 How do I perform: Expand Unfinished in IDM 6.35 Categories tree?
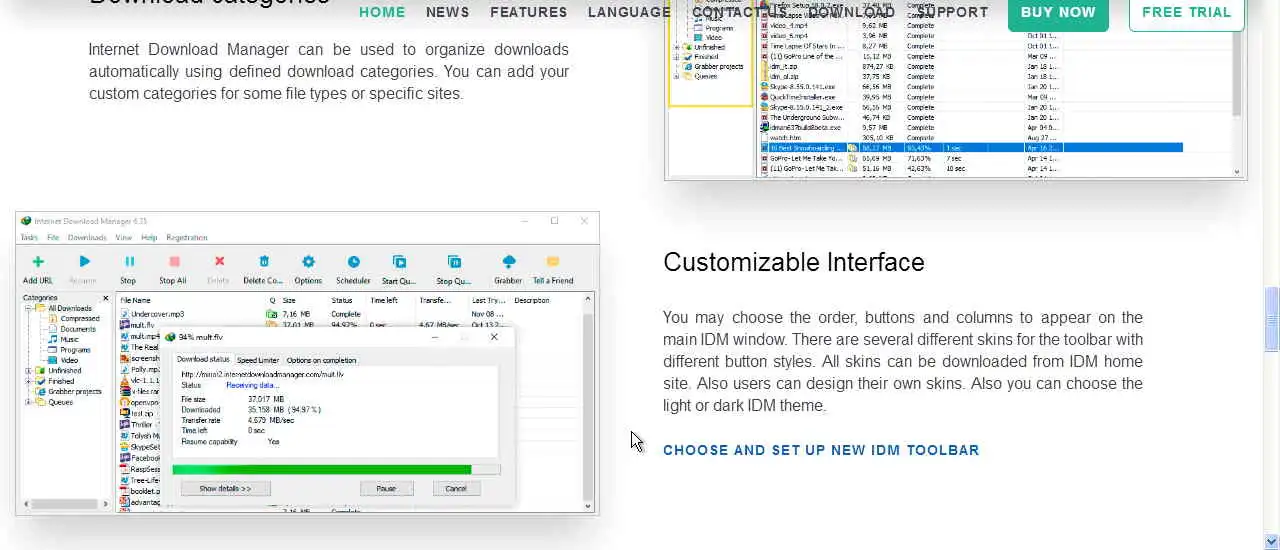pos(28,371)
